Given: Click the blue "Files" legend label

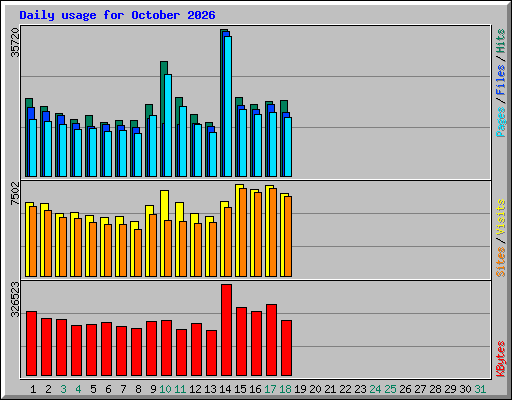Looking at the screenshot, I should click(x=501, y=80).
